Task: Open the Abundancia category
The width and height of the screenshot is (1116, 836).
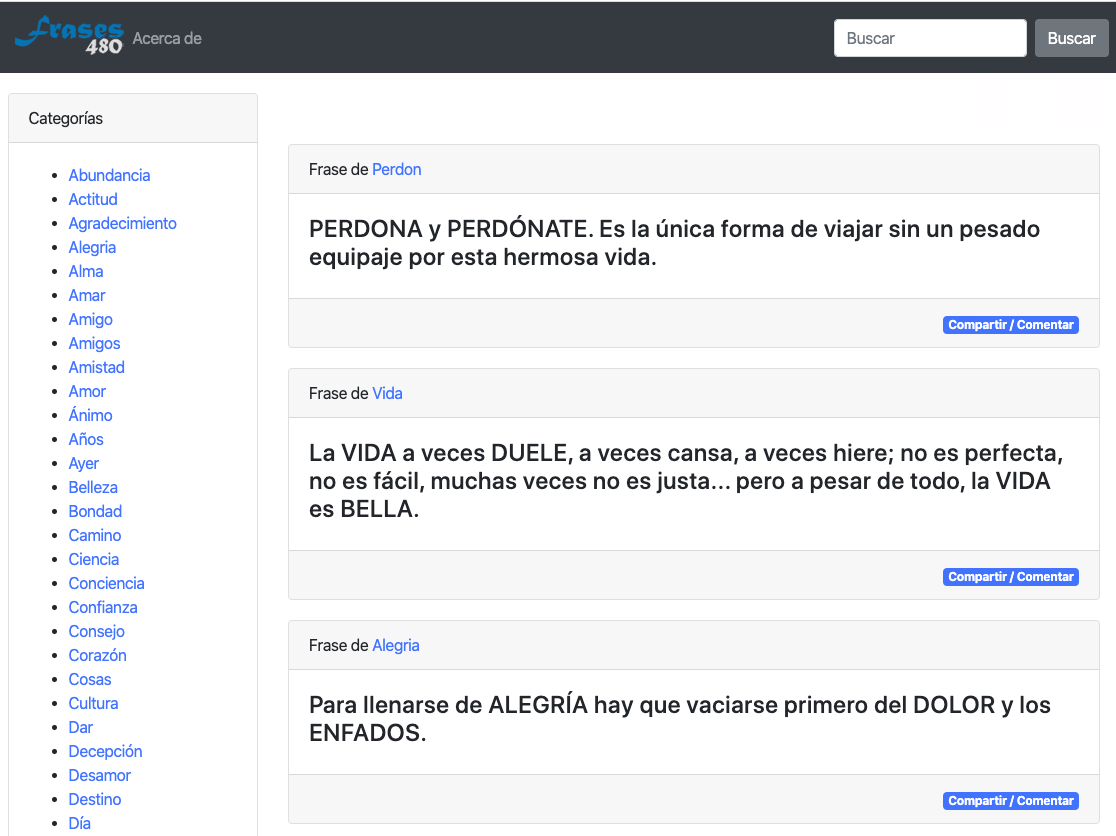Action: pos(109,175)
